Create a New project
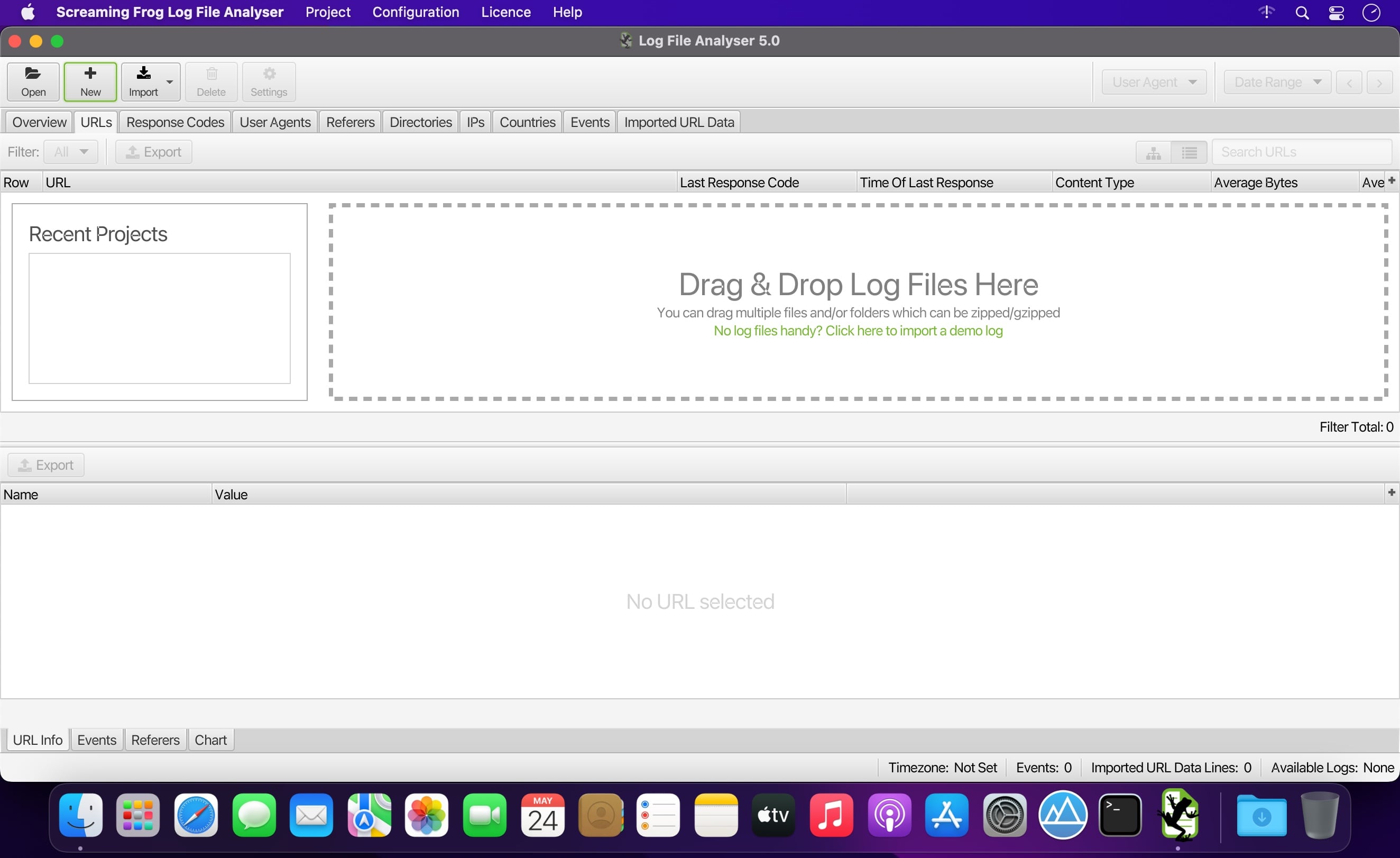The height and width of the screenshot is (858, 1400). [x=90, y=82]
